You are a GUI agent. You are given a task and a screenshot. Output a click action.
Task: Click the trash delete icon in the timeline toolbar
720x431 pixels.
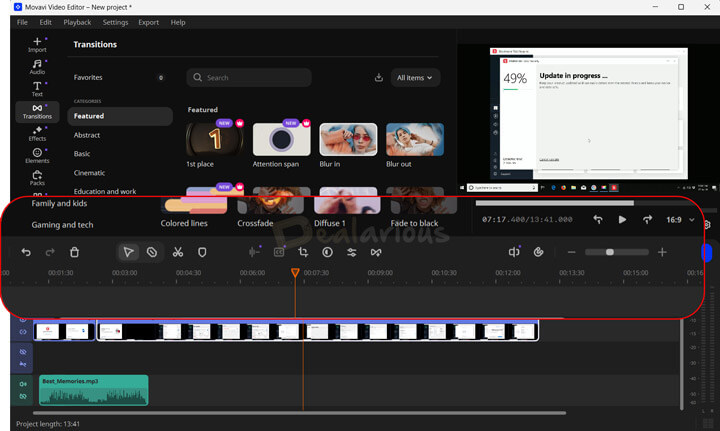point(74,253)
